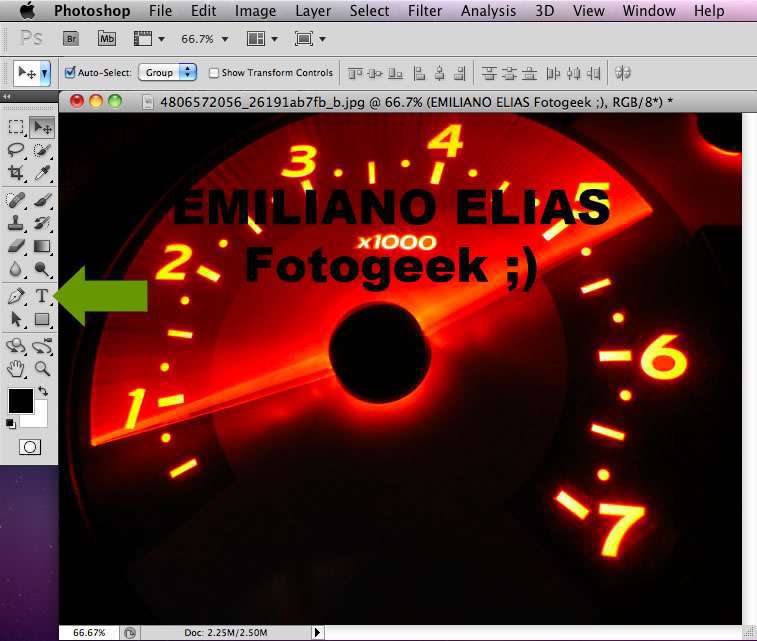Pick the Crop tool
757x641 pixels.
coord(16,173)
